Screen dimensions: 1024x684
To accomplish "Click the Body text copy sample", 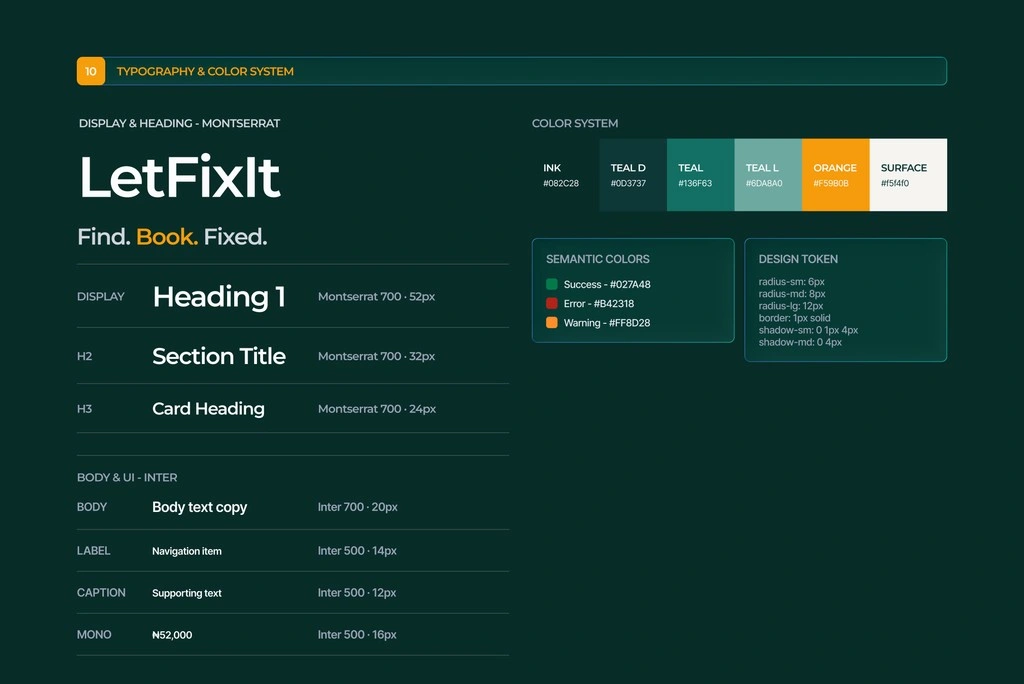I will click(x=200, y=507).
